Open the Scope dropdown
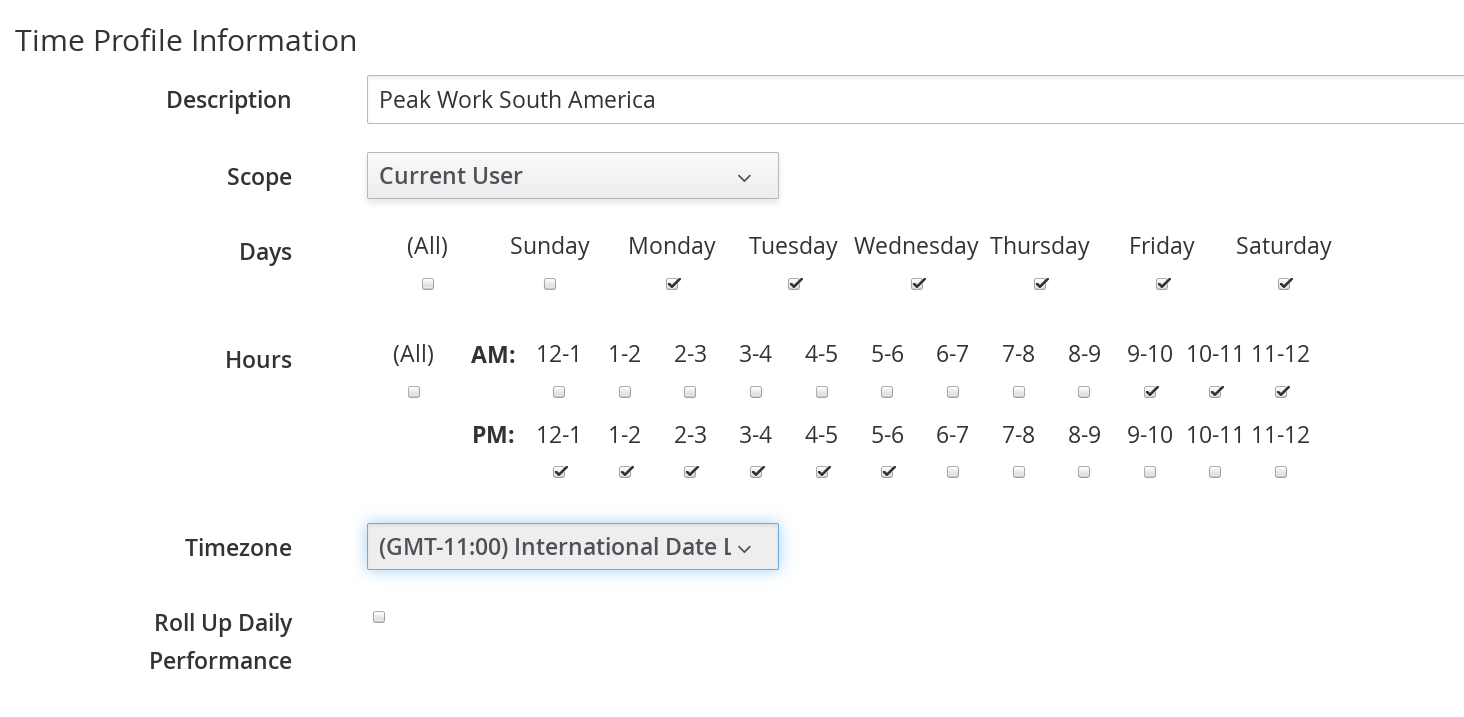 point(572,176)
